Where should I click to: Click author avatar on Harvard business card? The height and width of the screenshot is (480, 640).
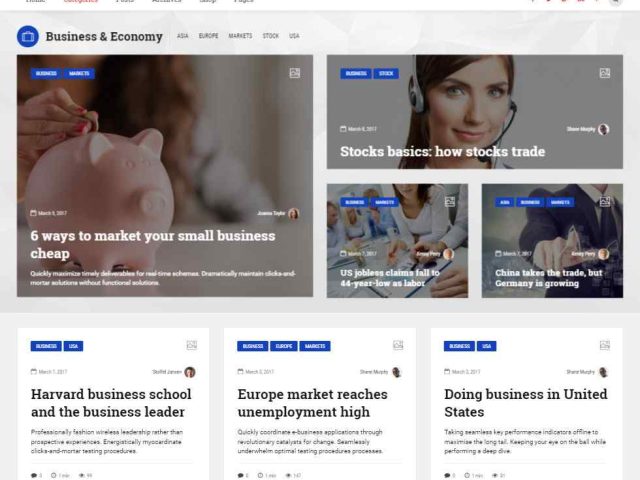pyautogui.click(x=190, y=372)
